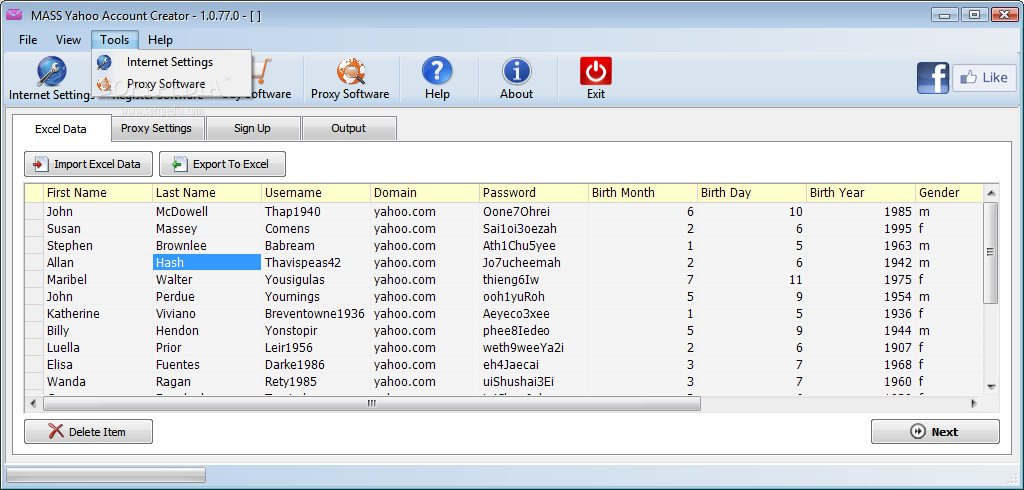This screenshot has width=1024, height=490.
Task: Open the Help menu
Action: pos(161,40)
